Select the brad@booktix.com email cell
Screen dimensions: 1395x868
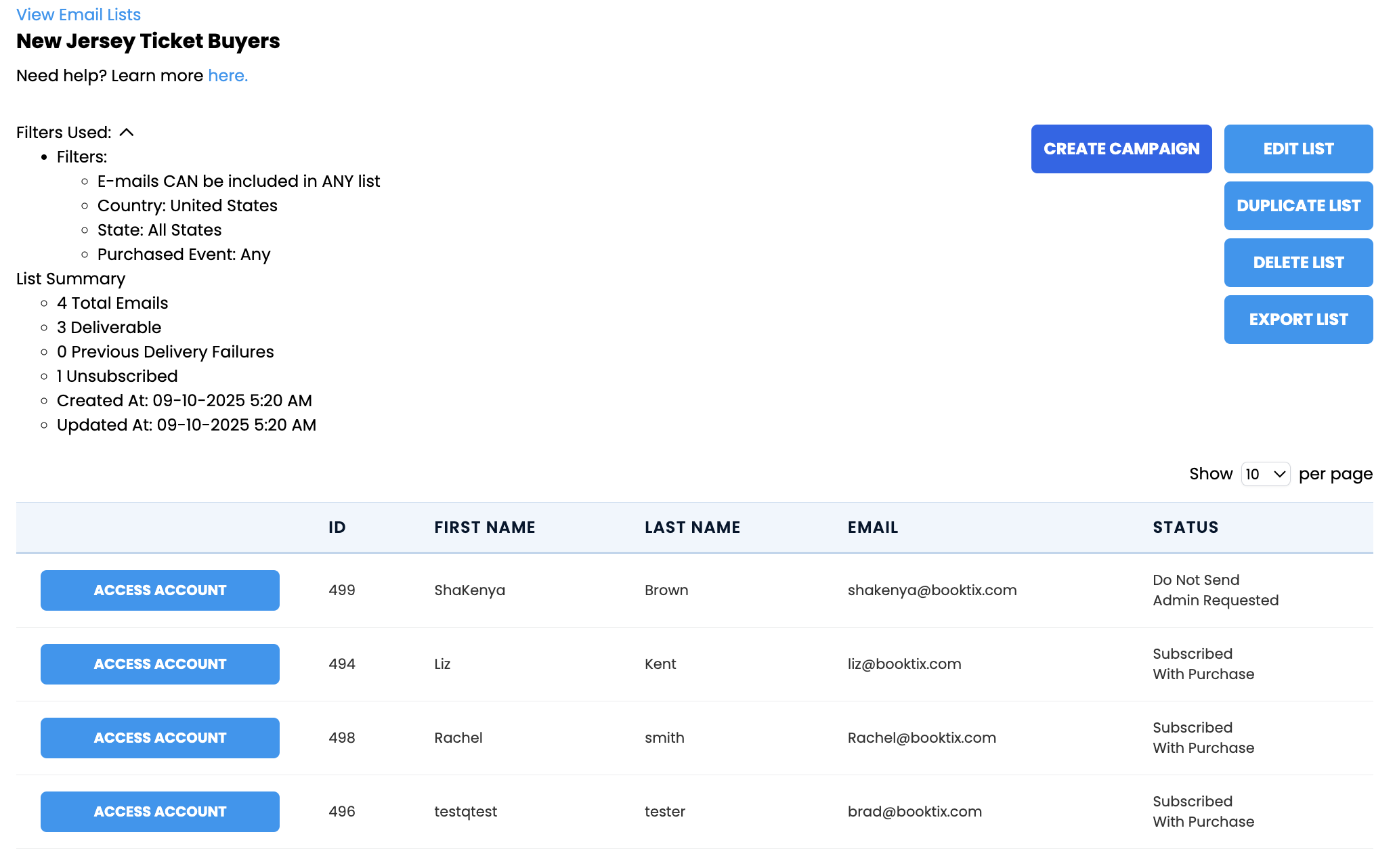tap(914, 812)
